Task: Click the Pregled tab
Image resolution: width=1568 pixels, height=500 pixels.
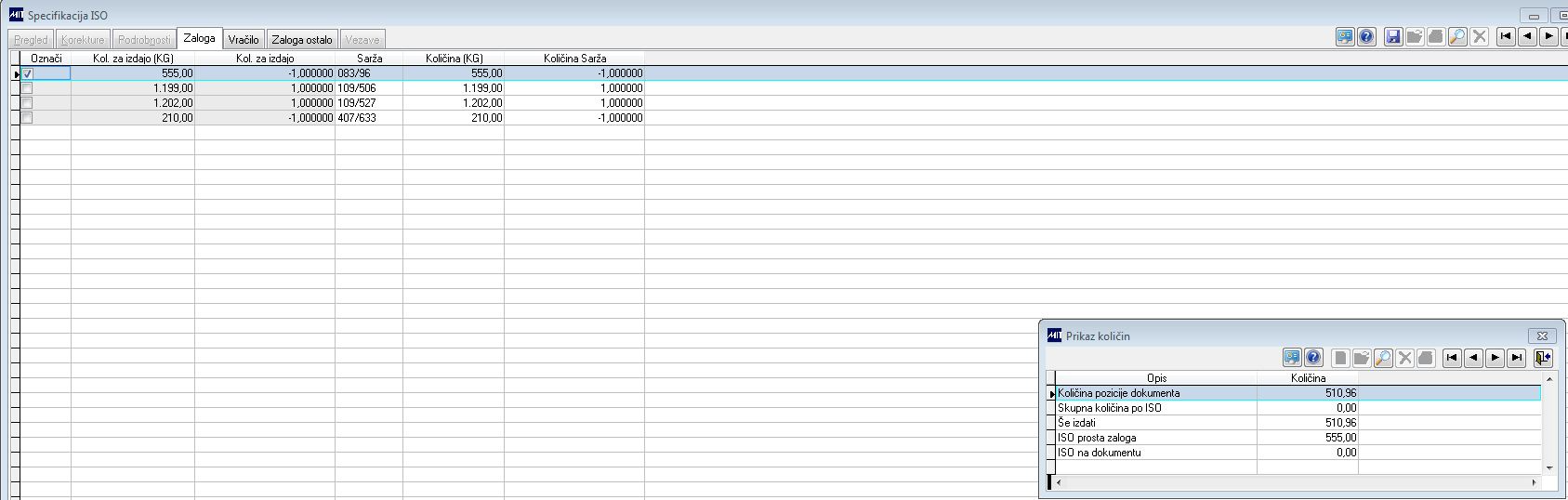Action: coord(31,40)
